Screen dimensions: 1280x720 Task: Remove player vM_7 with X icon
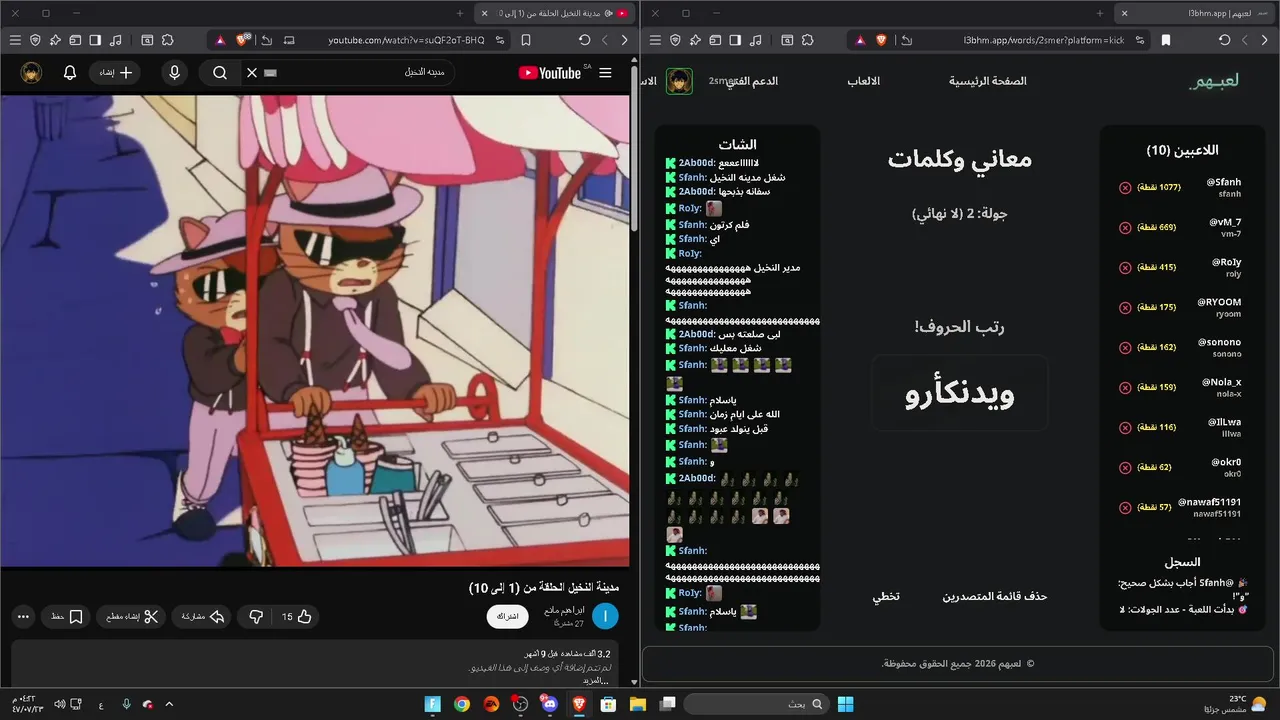coord(1125,227)
